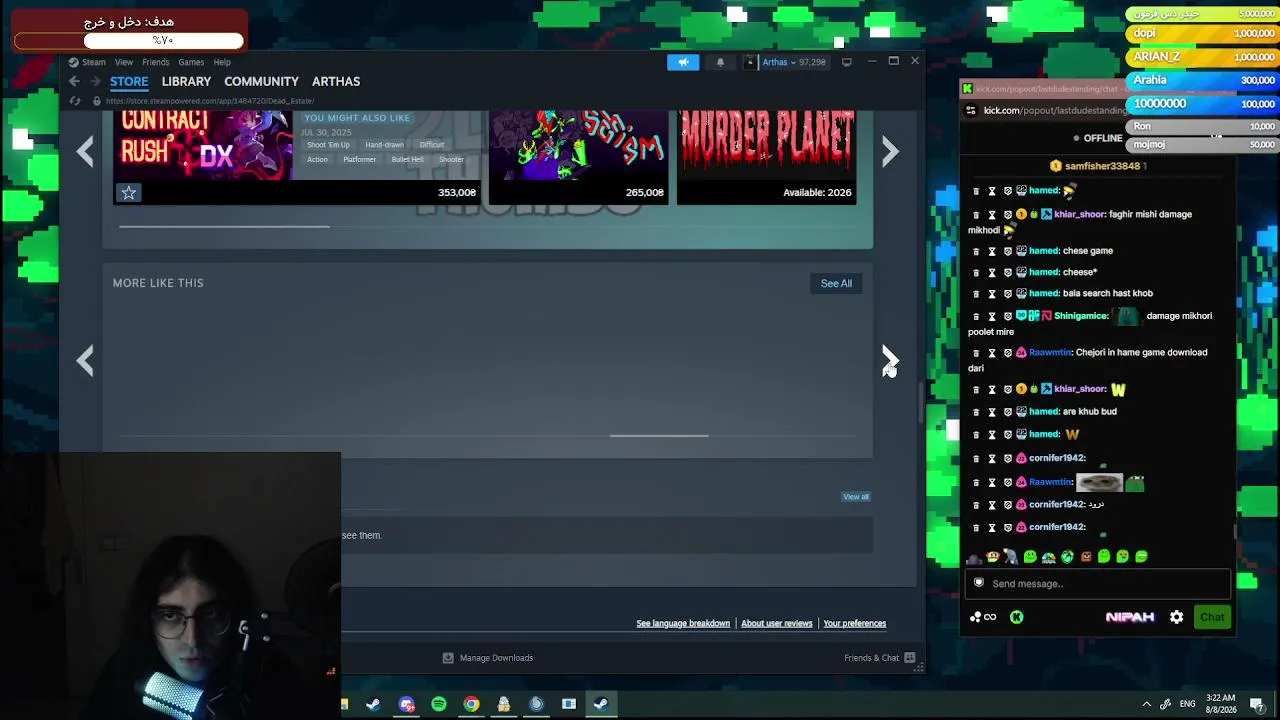Click the Hand-drawn tag
Viewport: 1280px width, 720px height.
coord(384,145)
